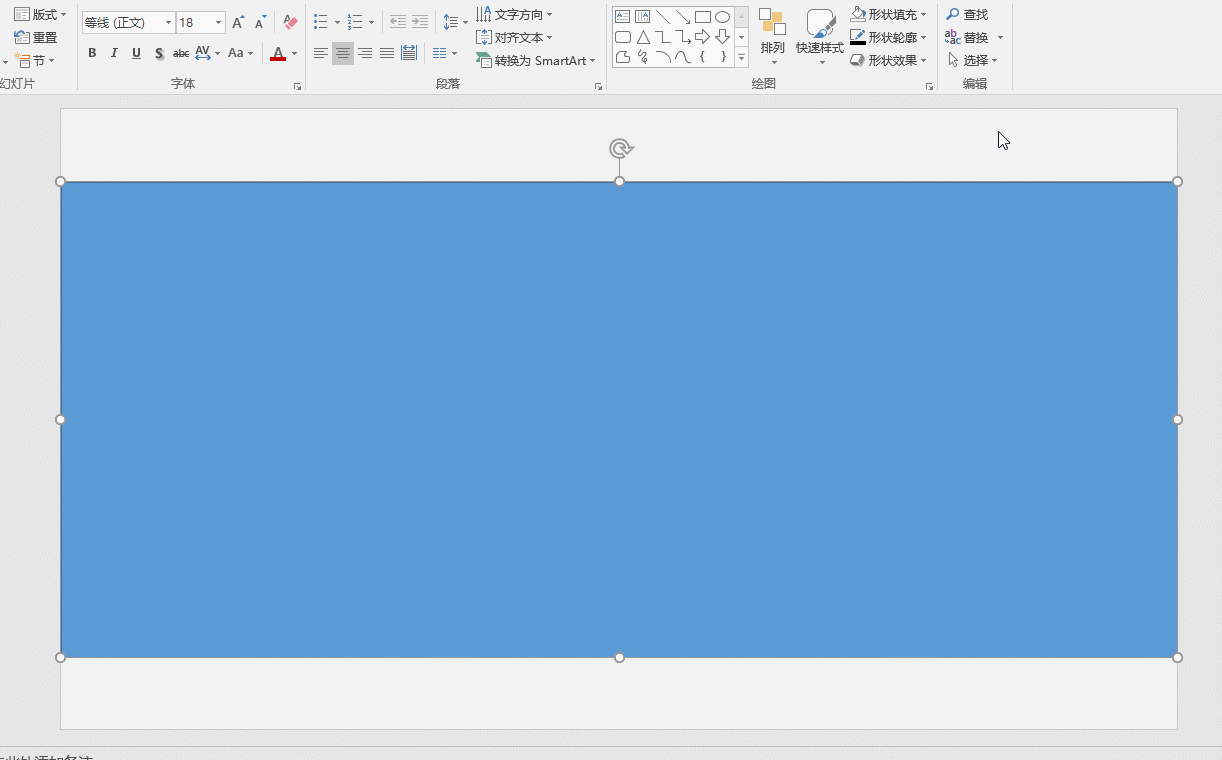The image size is (1222, 760).
Task: Select the left brace shape
Action: click(x=702, y=57)
